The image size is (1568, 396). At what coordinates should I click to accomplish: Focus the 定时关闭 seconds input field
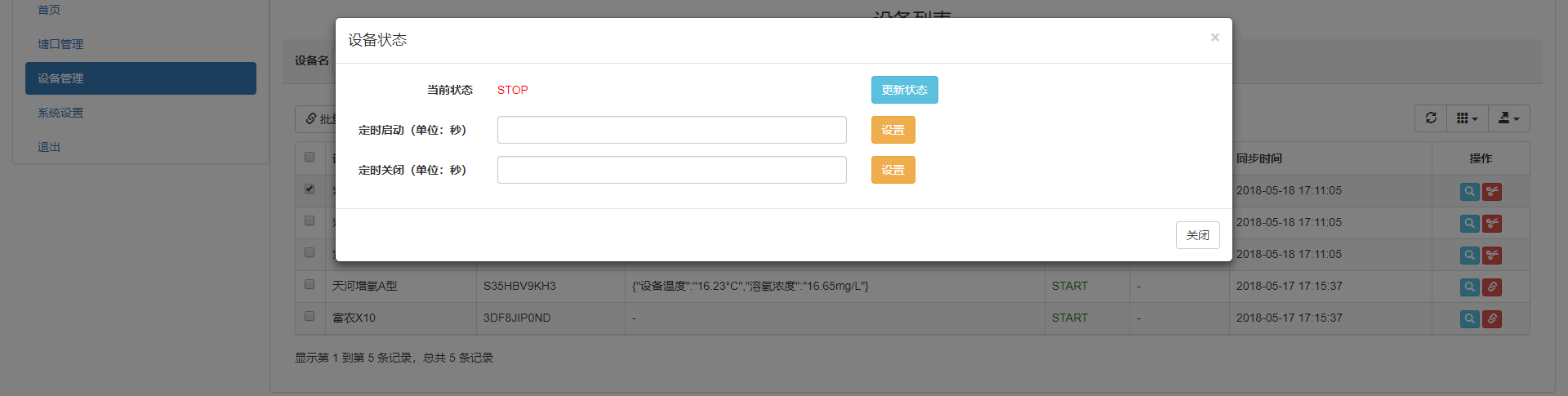671,170
